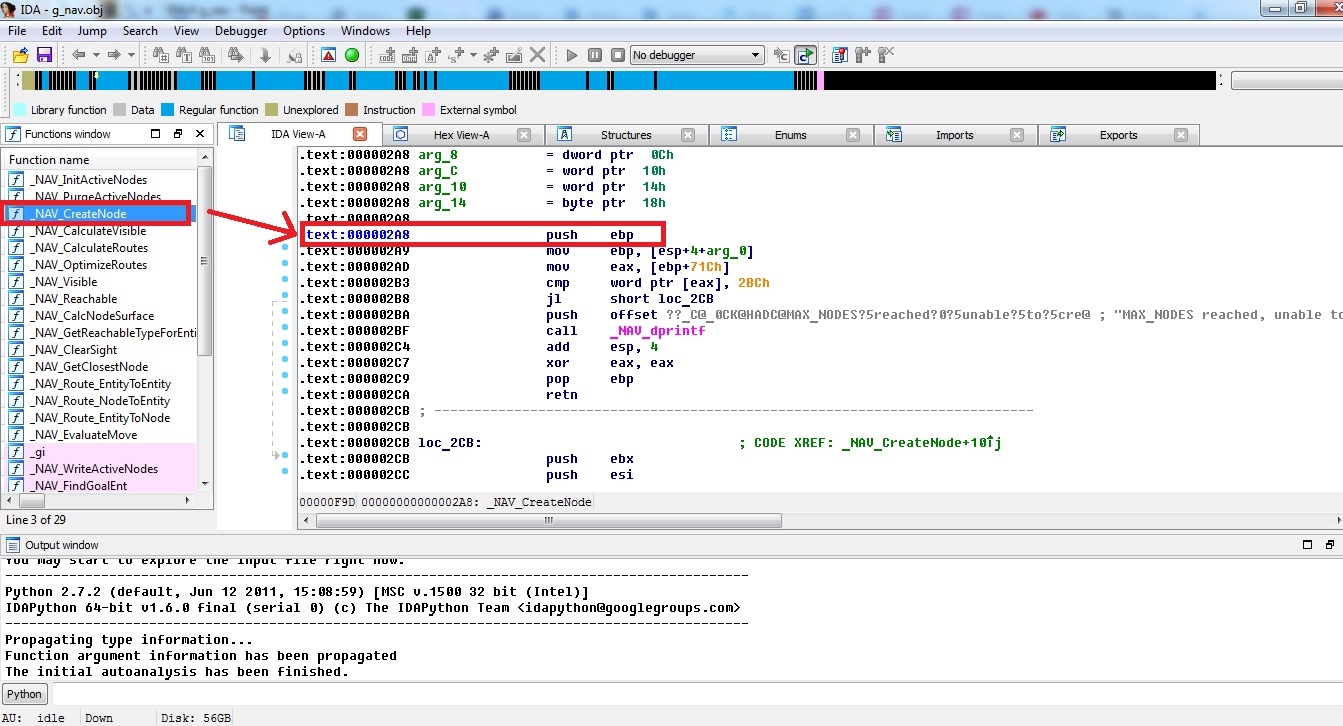This screenshot has height=726, width=1343.
Task: Click the Jump forward arrow icon
Action: click(114, 55)
